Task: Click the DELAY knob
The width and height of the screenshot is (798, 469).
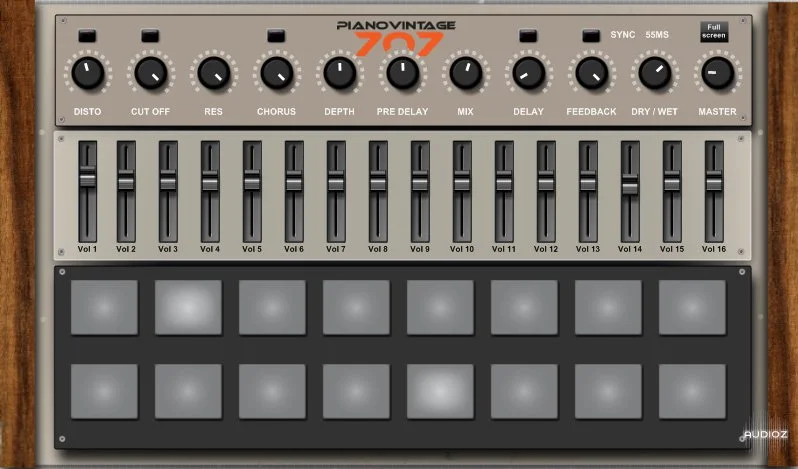Action: [529, 73]
